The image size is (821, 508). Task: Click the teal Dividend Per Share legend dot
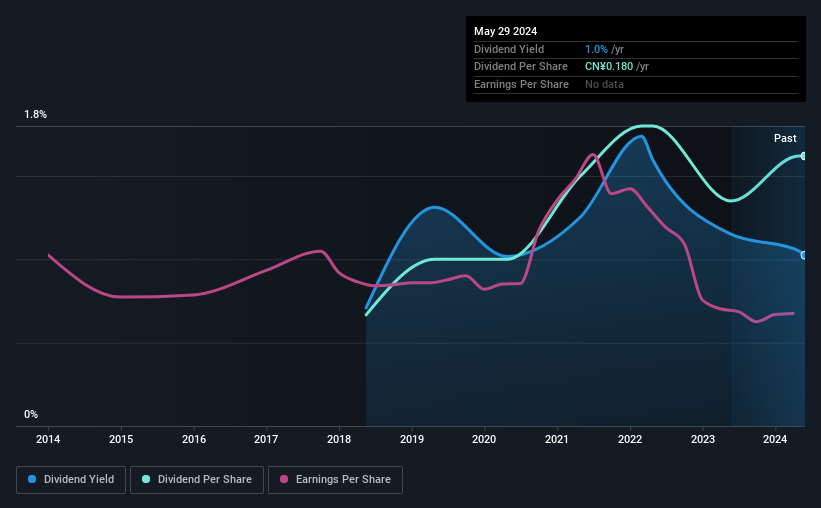pyautogui.click(x=146, y=479)
